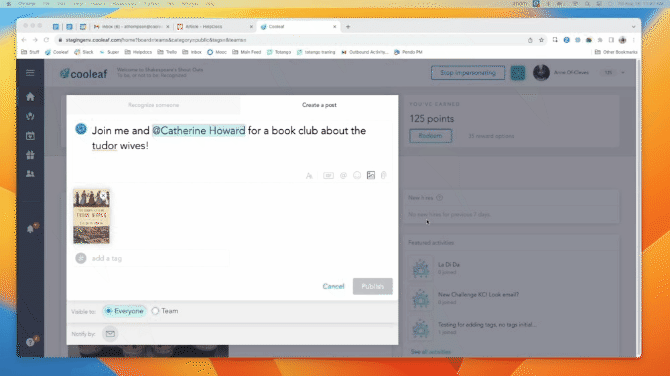Open the Main Feed bookmarks folder
The height and width of the screenshot is (376, 670).
click(x=247, y=52)
